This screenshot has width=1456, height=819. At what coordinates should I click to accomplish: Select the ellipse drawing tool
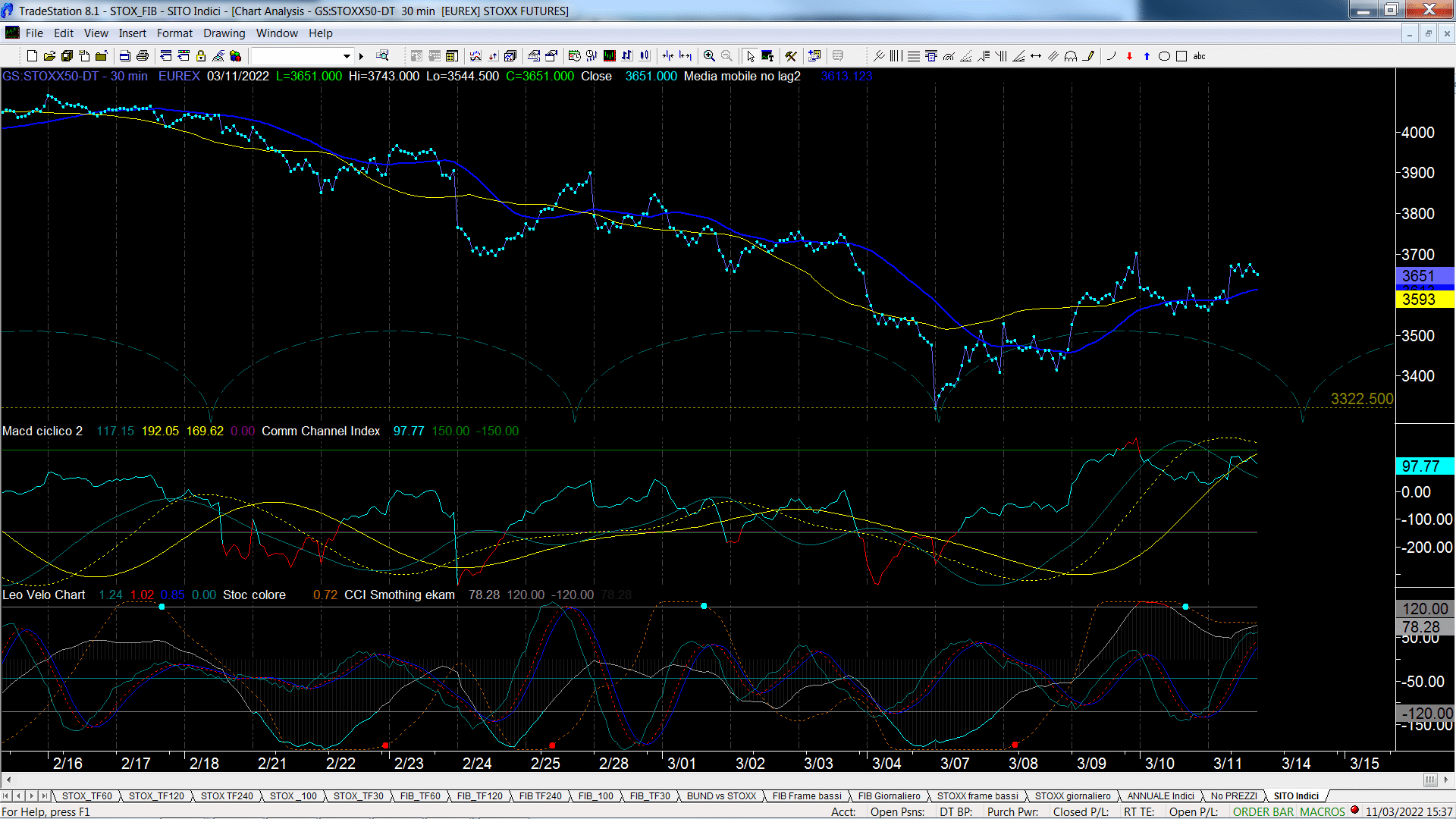pyautogui.click(x=1164, y=56)
